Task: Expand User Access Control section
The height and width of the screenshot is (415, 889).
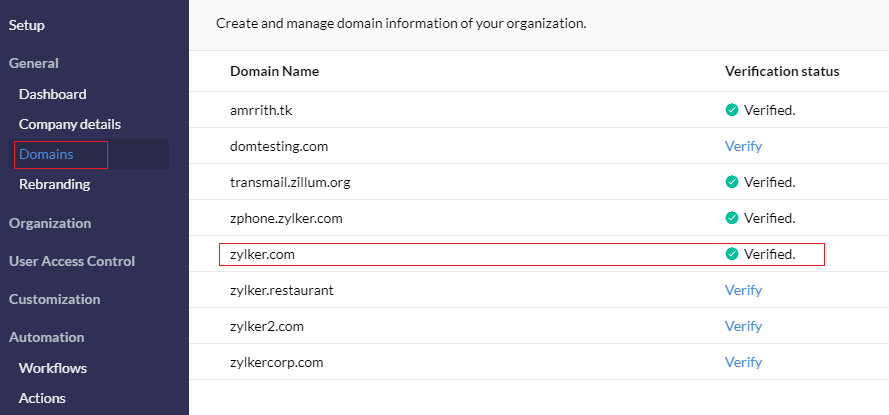Action: coord(72,261)
